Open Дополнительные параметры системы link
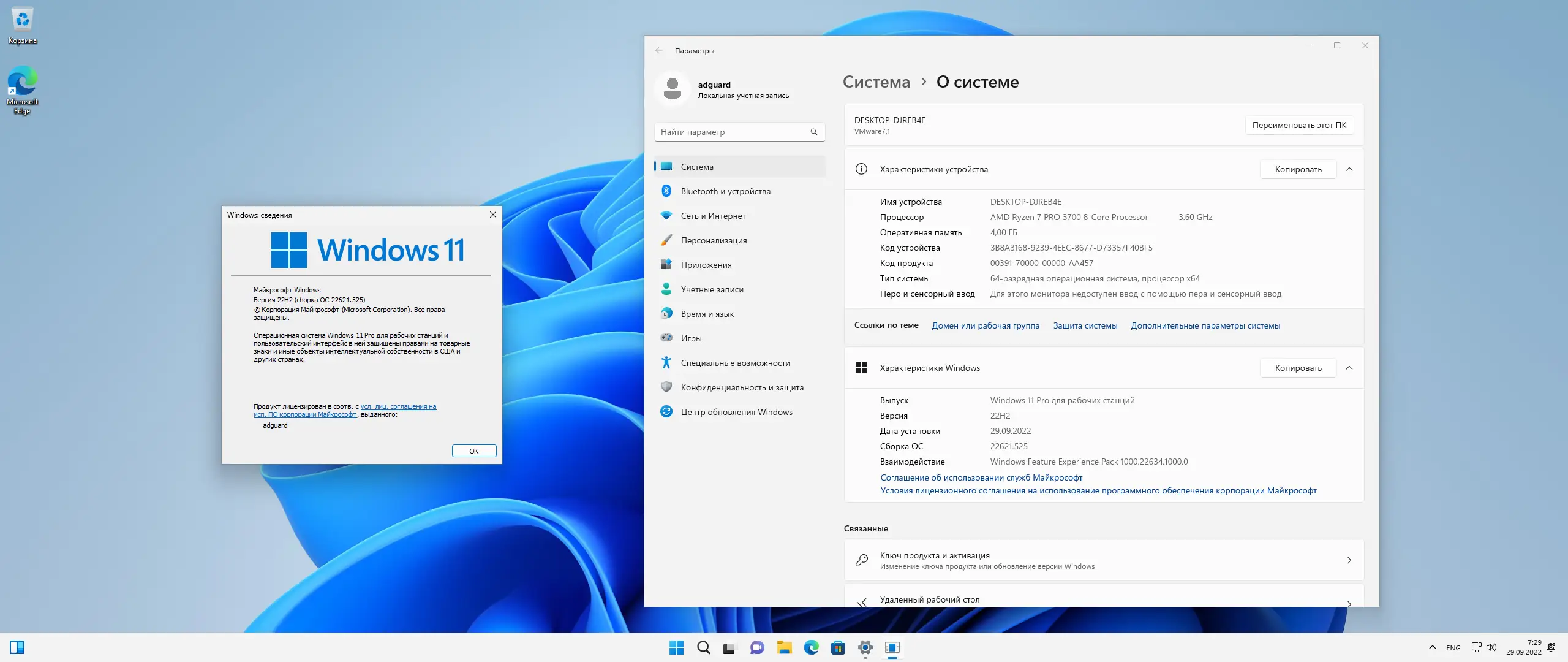This screenshot has width=1568, height=662. click(1205, 325)
